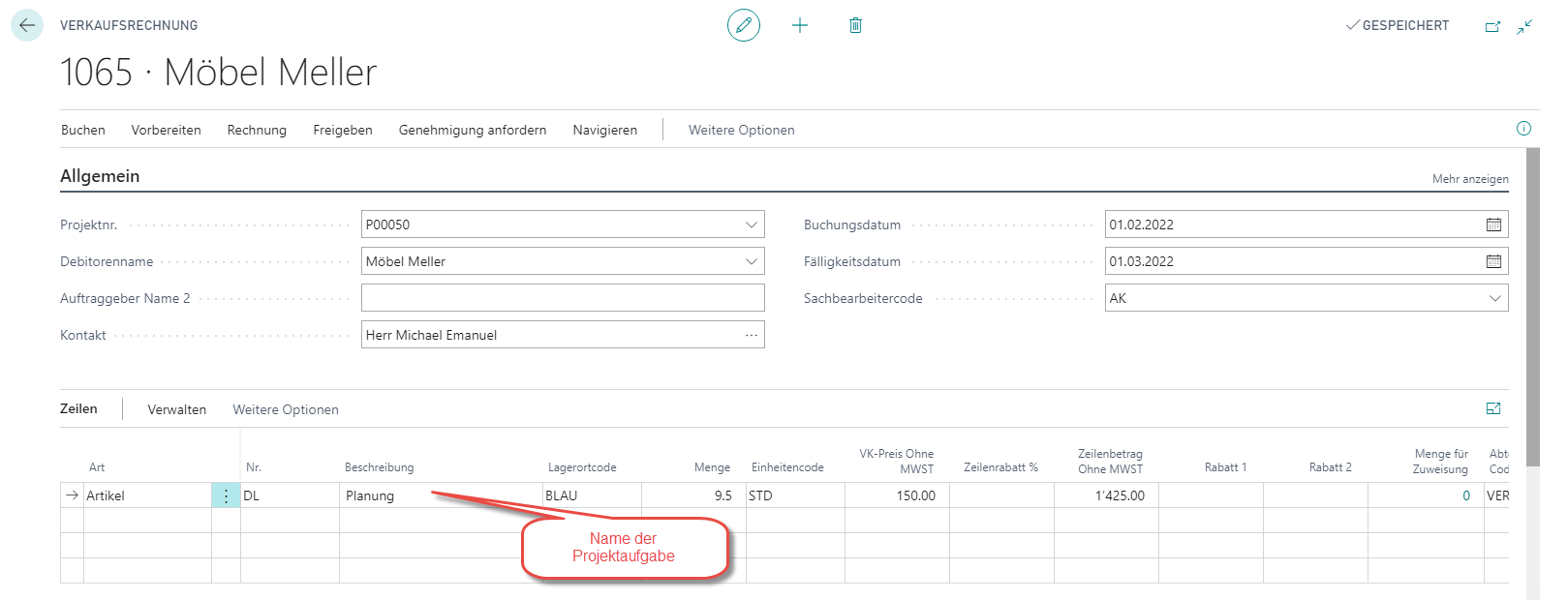Click the Art column header
The image size is (1568, 600).
[97, 467]
